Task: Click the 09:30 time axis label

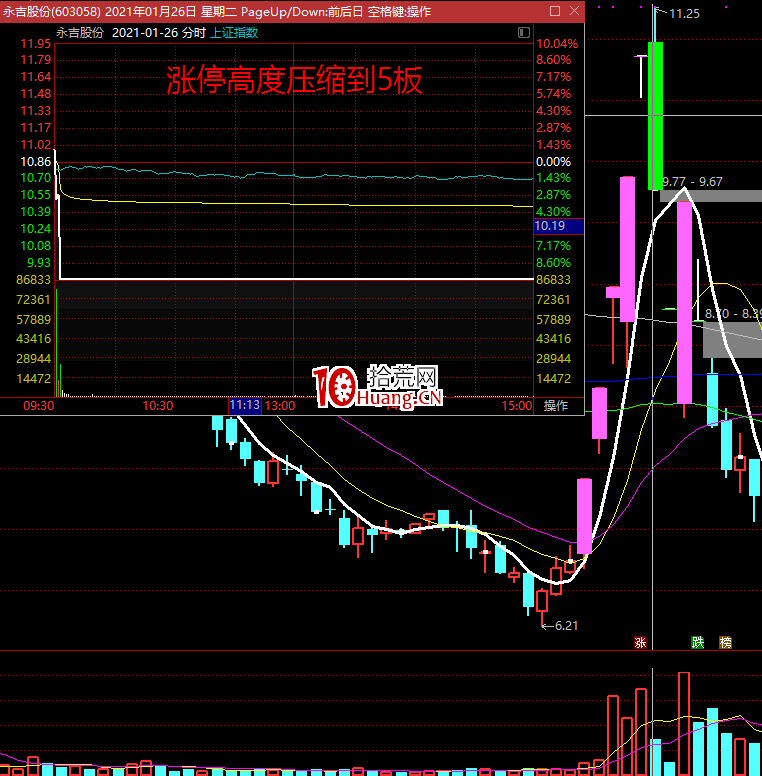Action: point(39,406)
